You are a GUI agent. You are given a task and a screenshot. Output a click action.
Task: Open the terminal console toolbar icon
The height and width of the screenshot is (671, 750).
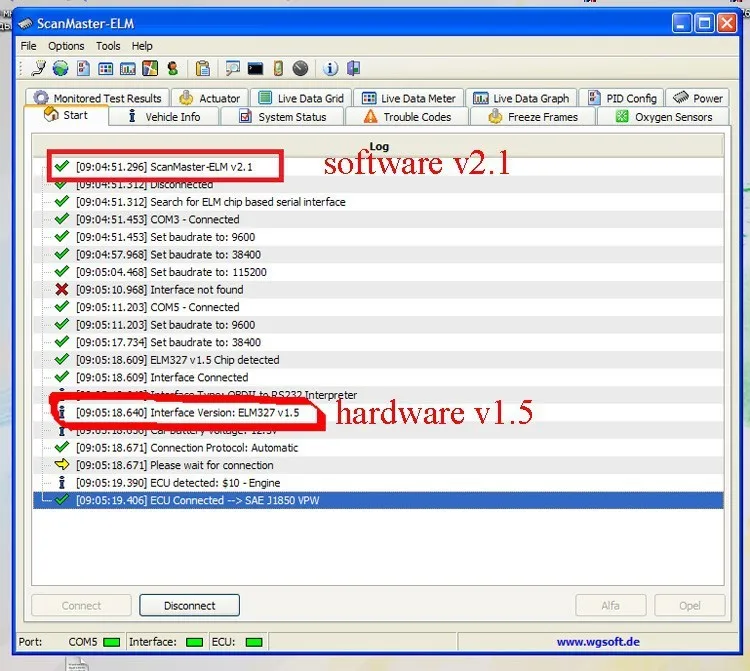pyautogui.click(x=255, y=69)
